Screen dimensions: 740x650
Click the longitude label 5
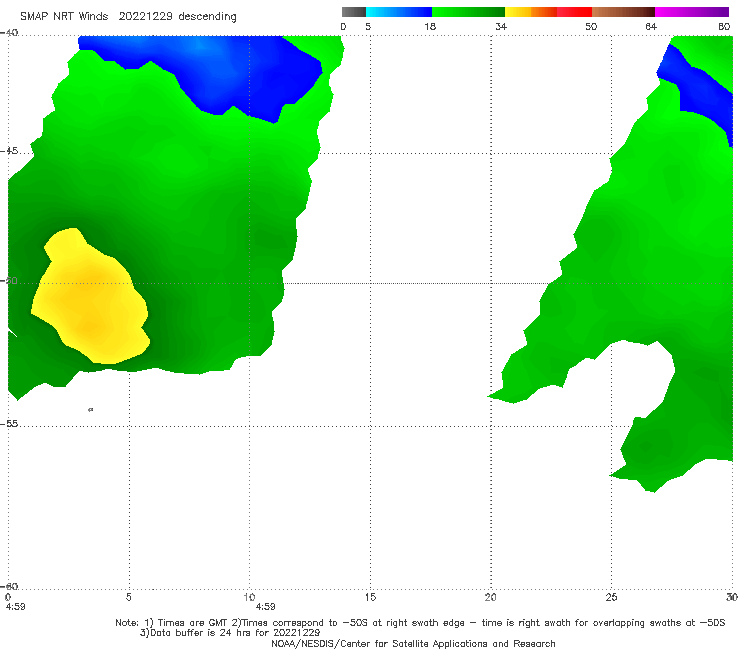pyautogui.click(x=129, y=597)
